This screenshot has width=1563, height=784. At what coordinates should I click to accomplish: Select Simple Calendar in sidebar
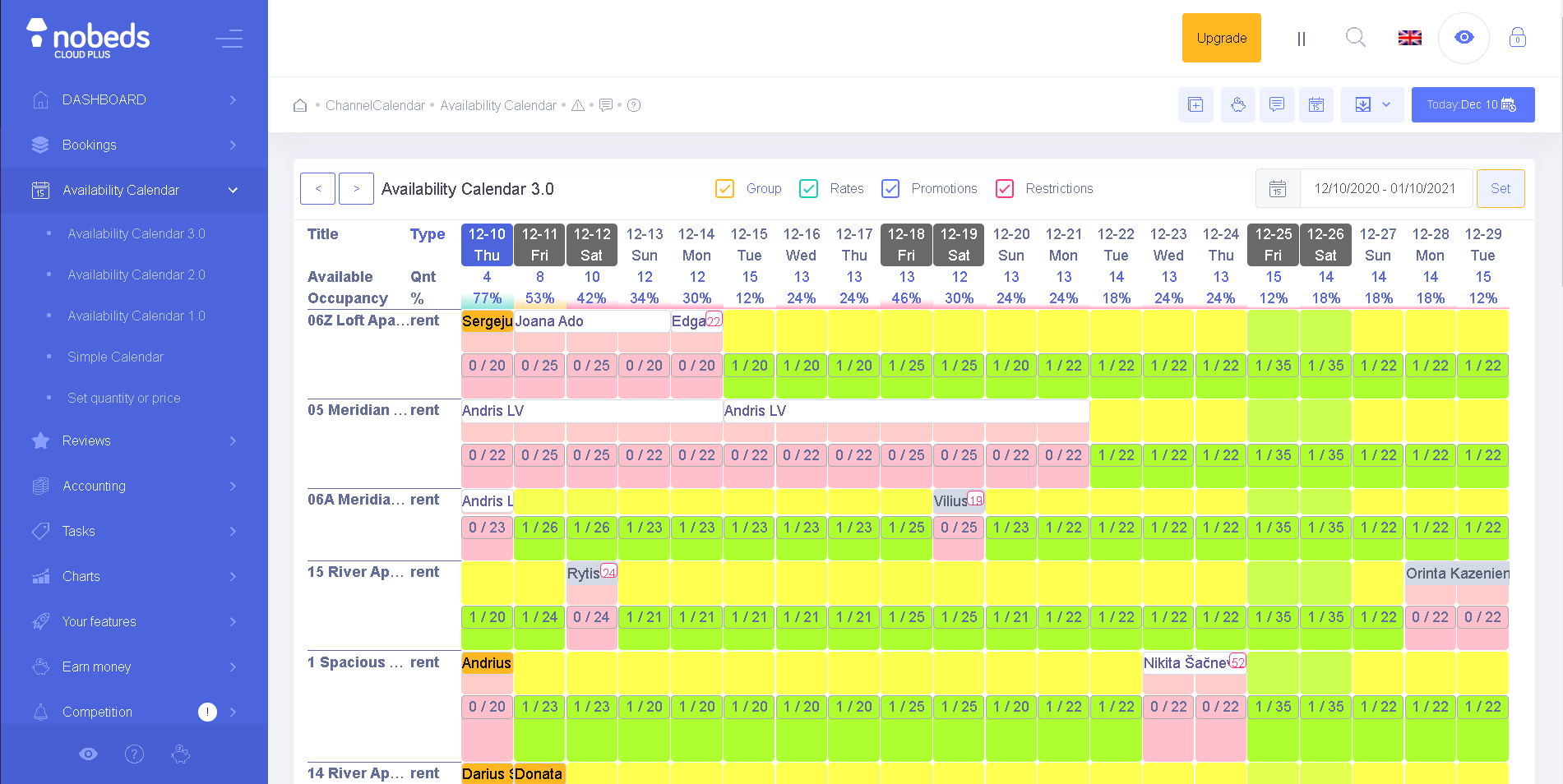click(x=115, y=357)
